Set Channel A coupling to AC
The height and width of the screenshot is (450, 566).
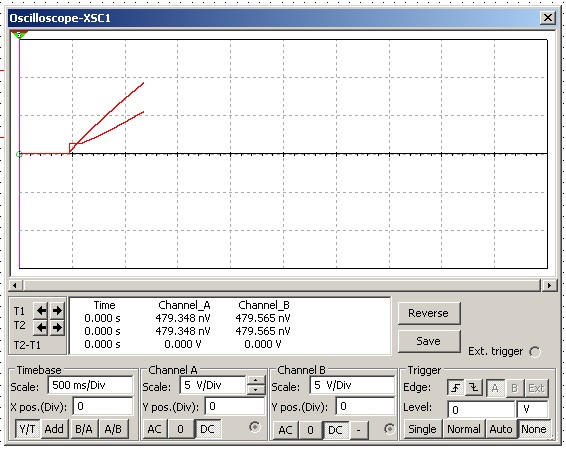pyautogui.click(x=154, y=429)
